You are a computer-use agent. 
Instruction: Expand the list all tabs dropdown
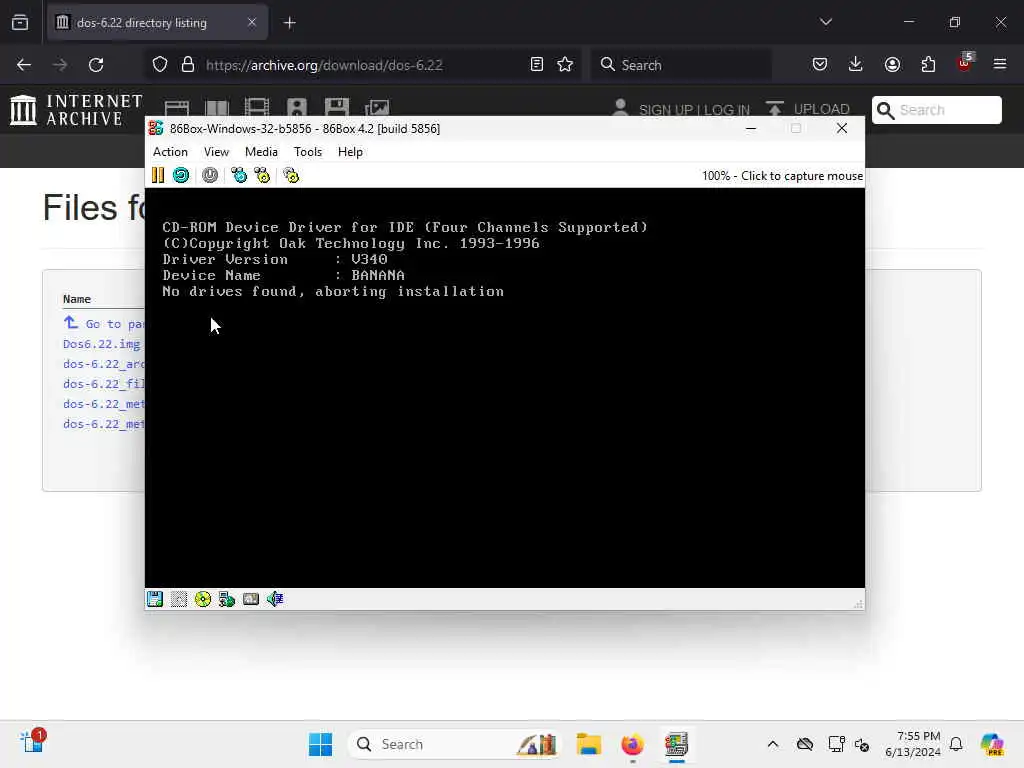pos(826,22)
